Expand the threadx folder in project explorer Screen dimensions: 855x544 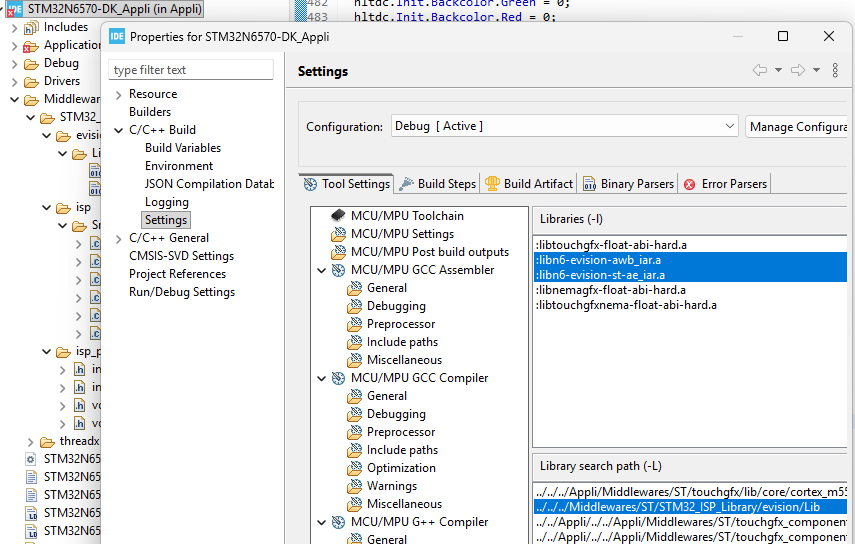31,442
